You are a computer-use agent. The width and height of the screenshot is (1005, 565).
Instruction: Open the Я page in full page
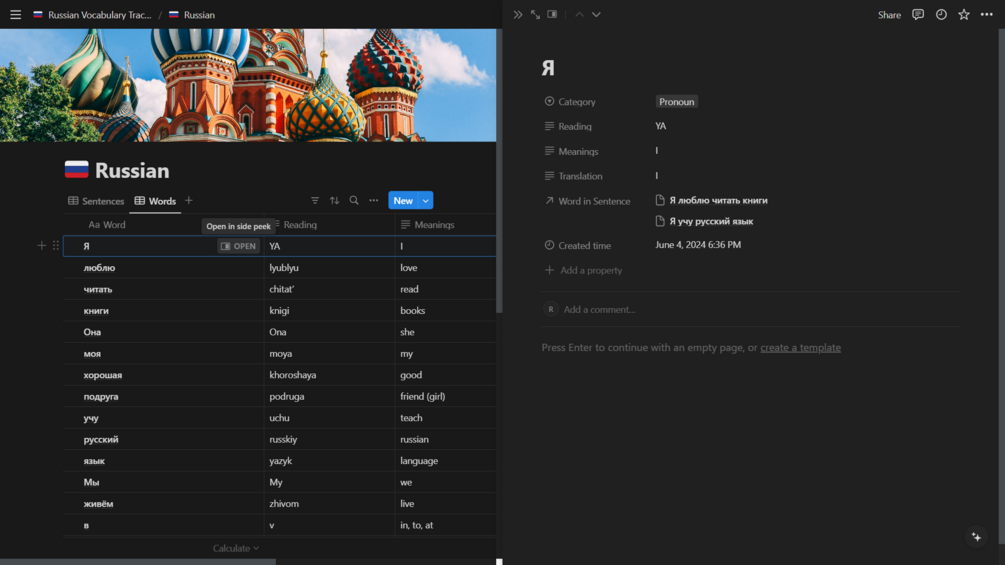click(535, 15)
